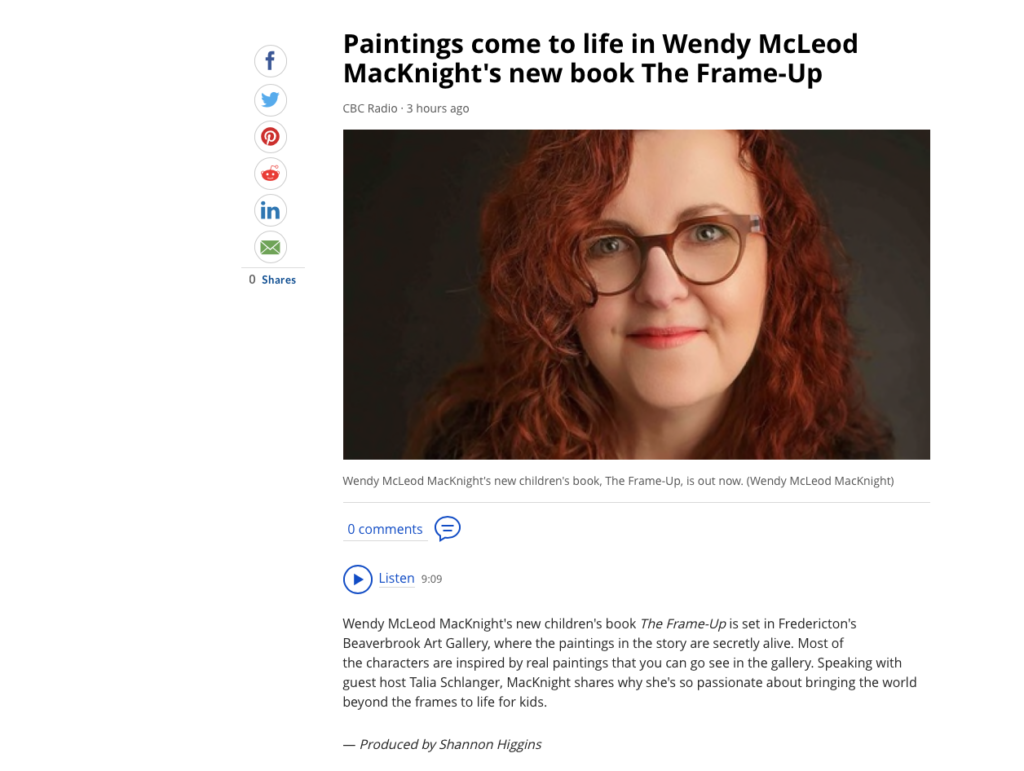Pin the article with Pinterest icon
The height and width of the screenshot is (771, 1024).
(x=270, y=136)
